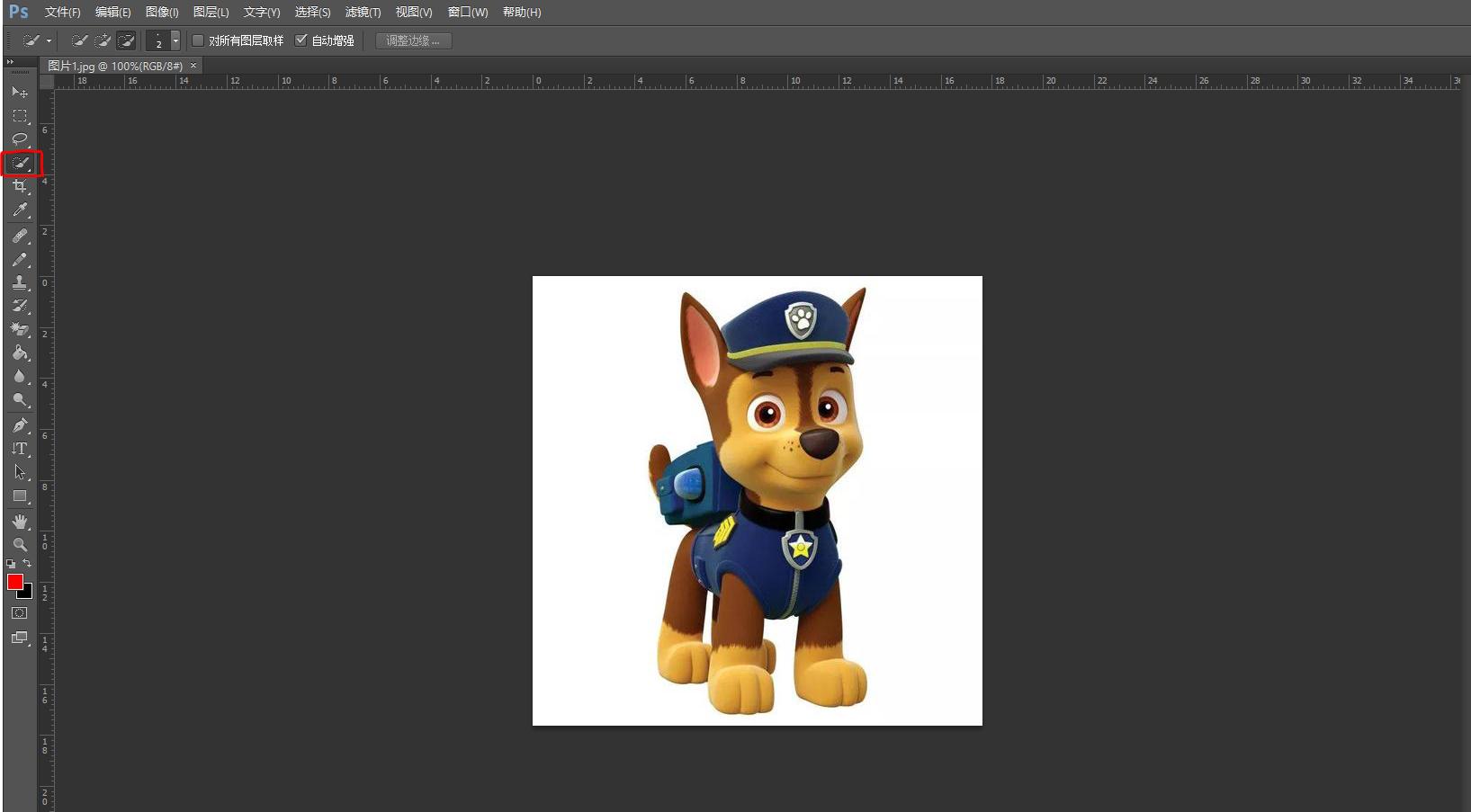Click the red foreground color swatch

pyautogui.click(x=15, y=582)
